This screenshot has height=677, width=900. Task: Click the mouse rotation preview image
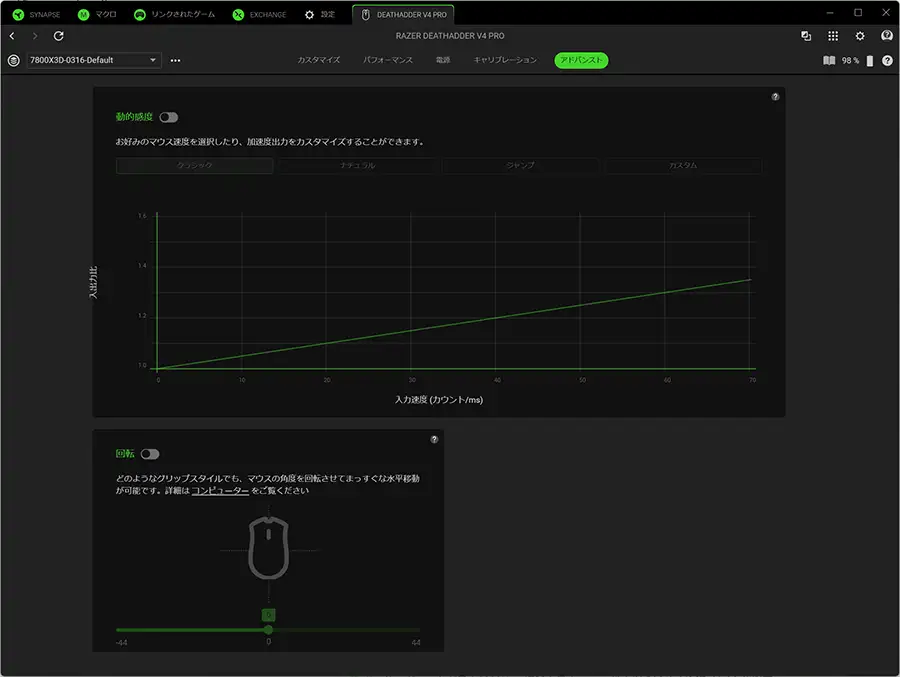tap(268, 548)
